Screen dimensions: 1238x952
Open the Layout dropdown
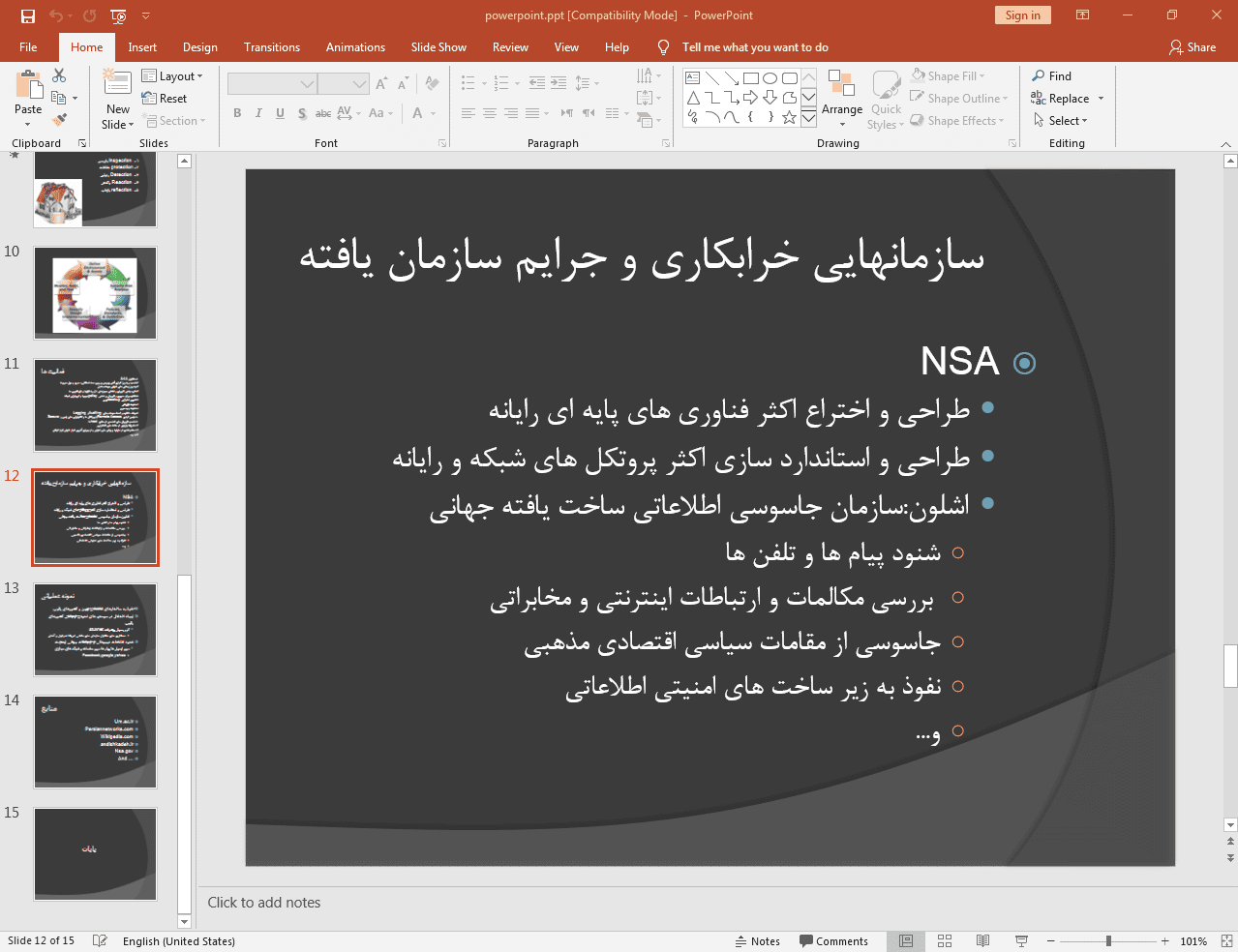[x=172, y=75]
